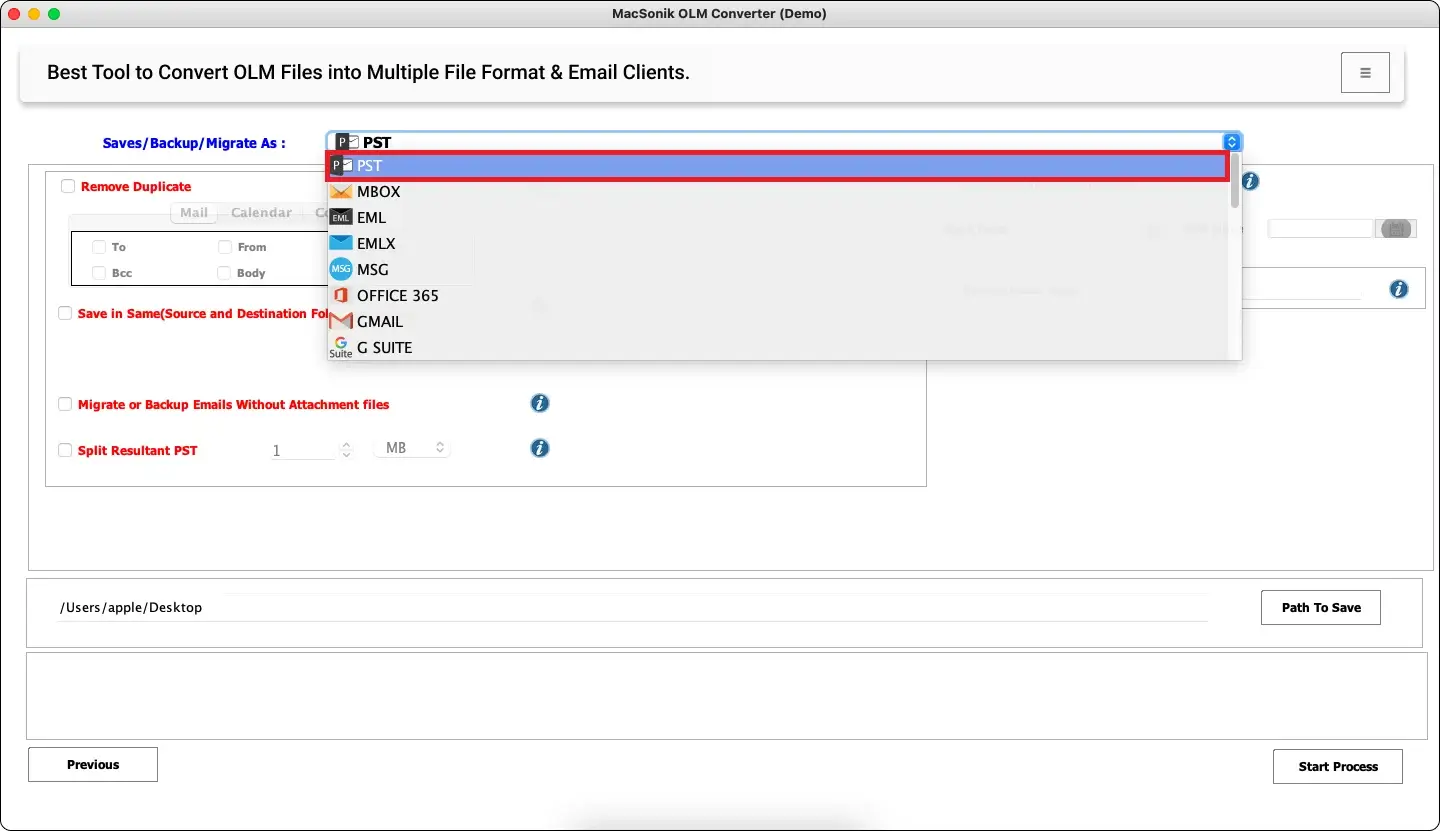Click the Previous button

[x=93, y=764]
